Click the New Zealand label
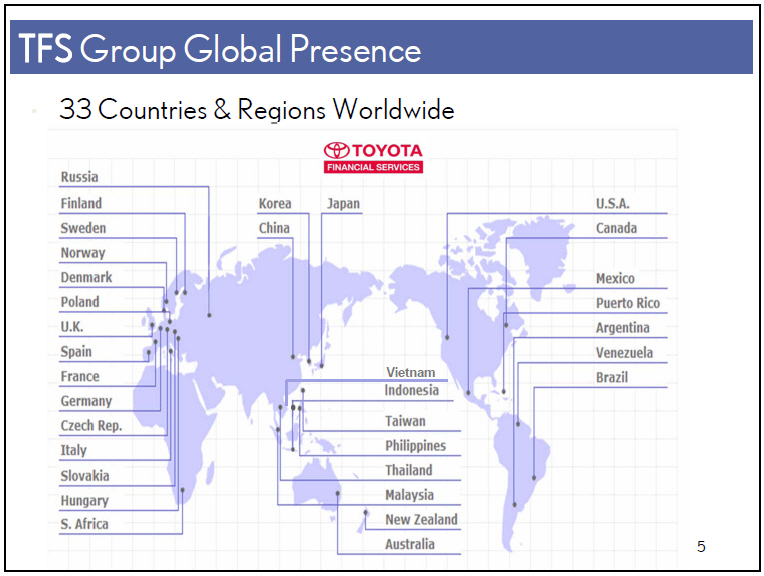764x576 pixels. click(421, 519)
